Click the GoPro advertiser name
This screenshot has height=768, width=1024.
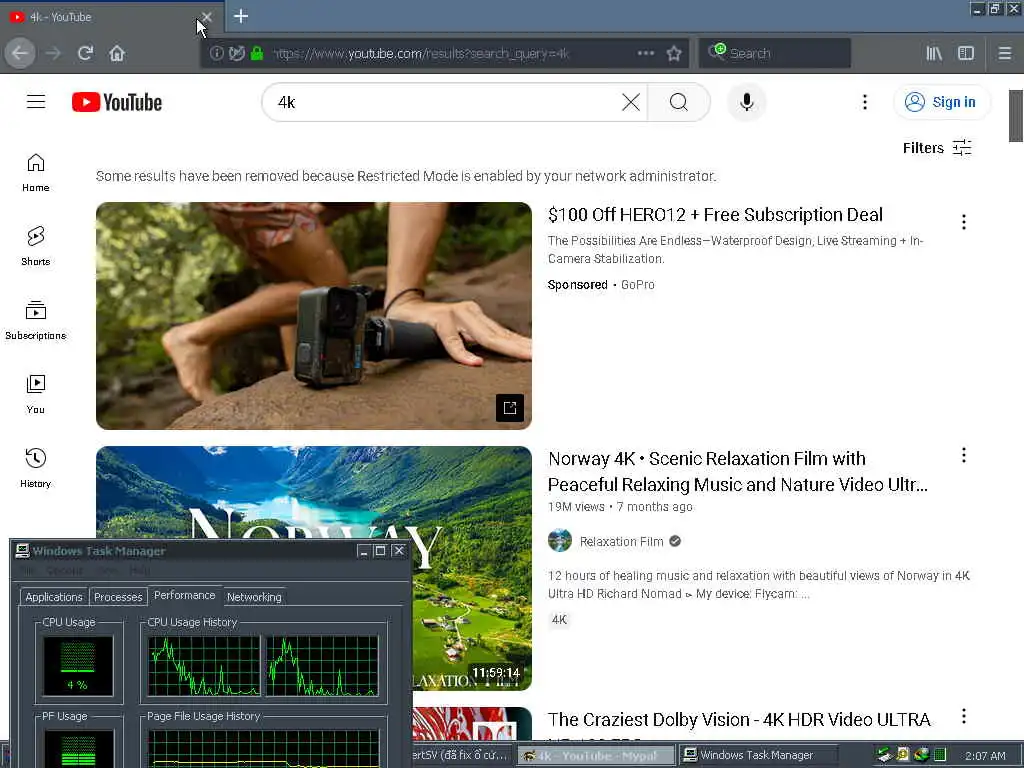point(637,285)
